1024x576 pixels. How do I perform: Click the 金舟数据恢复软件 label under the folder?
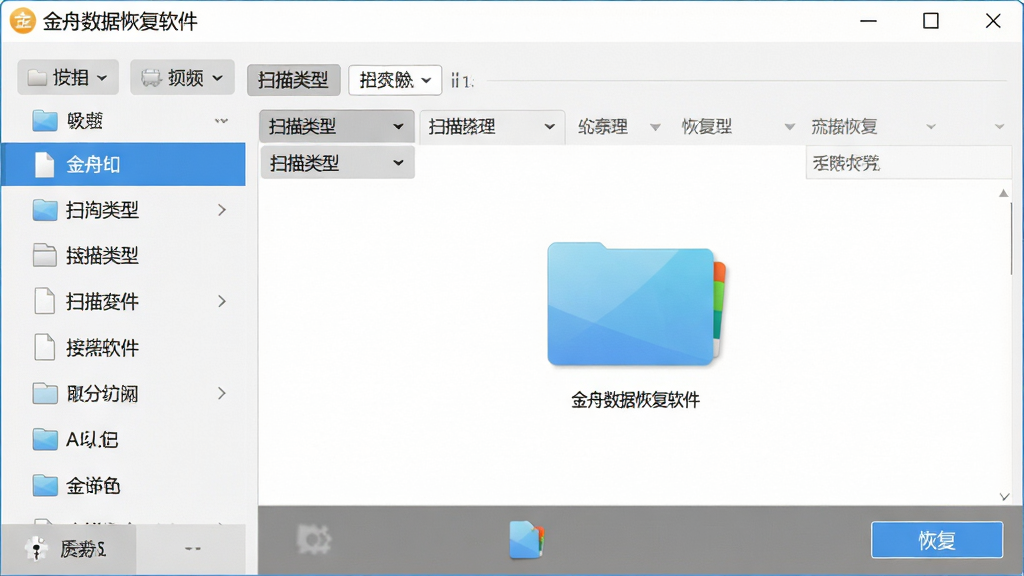635,400
